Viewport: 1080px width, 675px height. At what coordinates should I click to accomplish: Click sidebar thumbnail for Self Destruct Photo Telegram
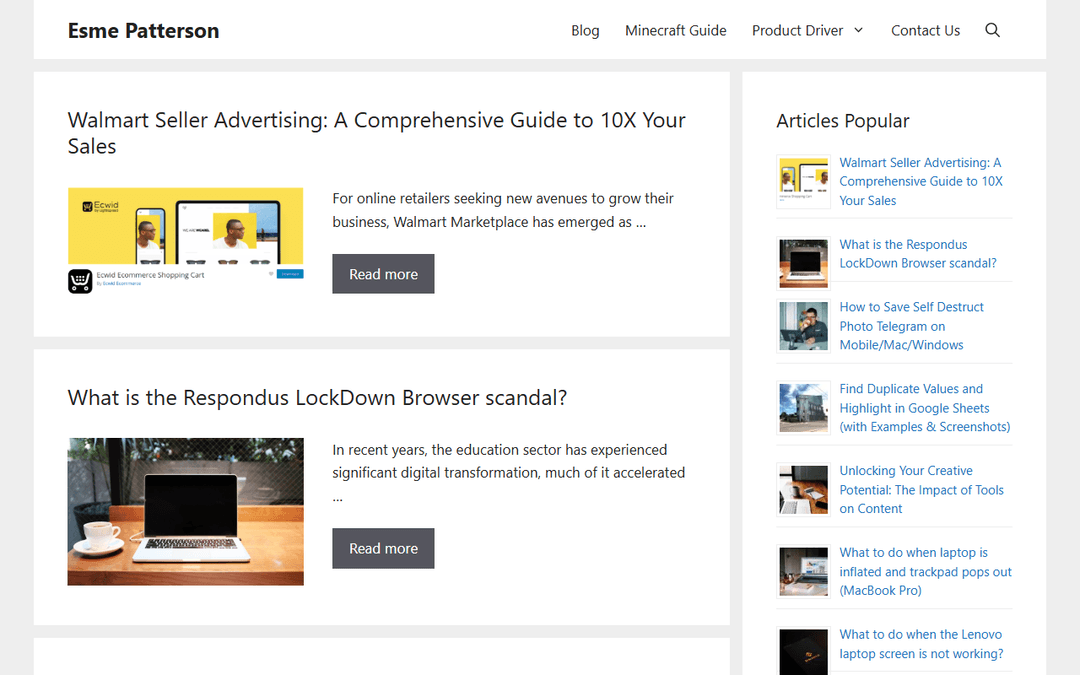click(x=803, y=326)
